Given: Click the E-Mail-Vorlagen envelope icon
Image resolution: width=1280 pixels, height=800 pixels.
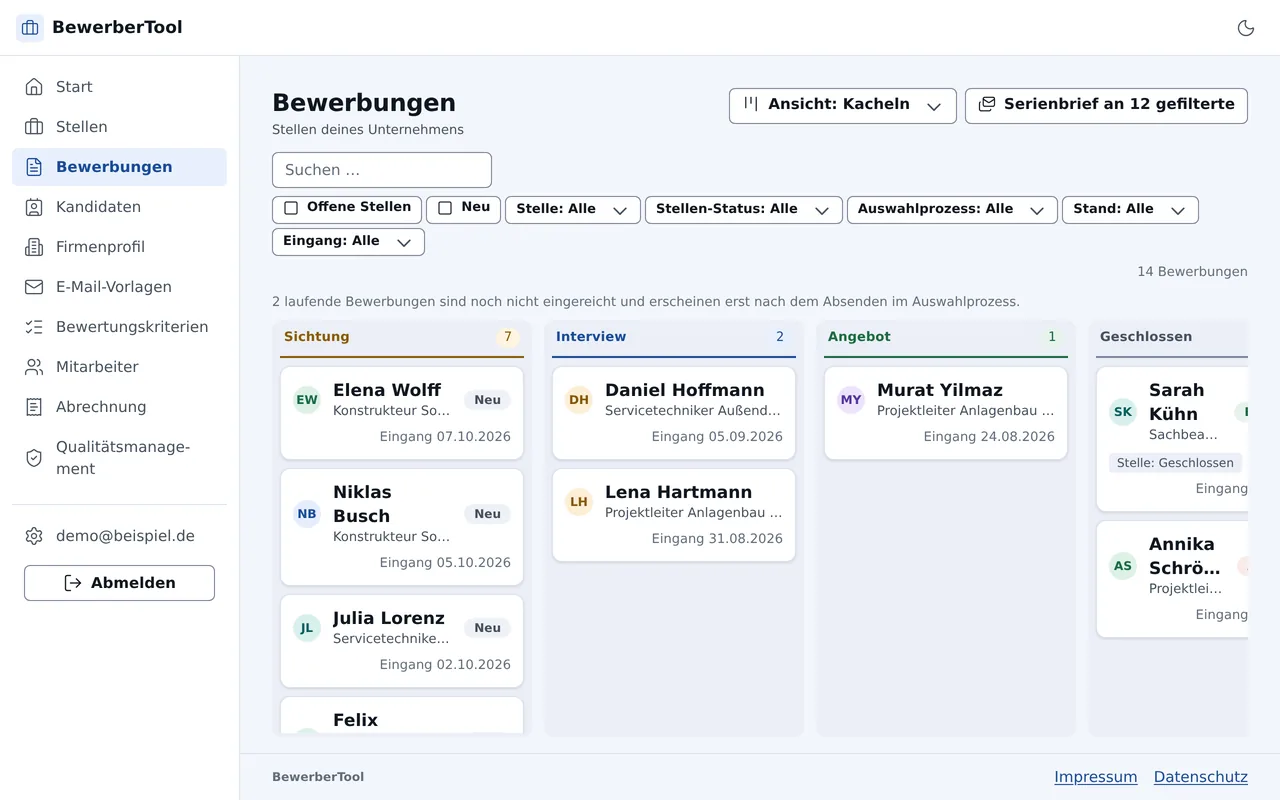Looking at the screenshot, I should click(x=34, y=287).
